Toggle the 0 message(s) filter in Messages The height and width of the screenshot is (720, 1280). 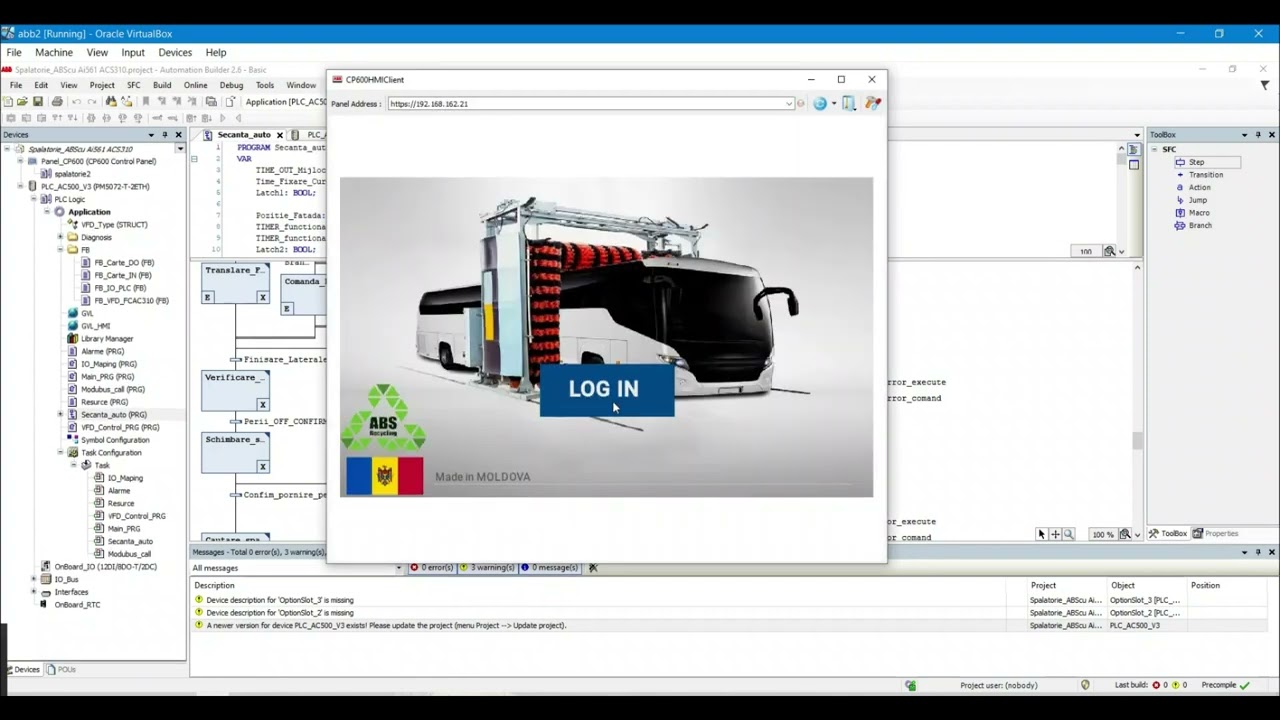tap(548, 568)
